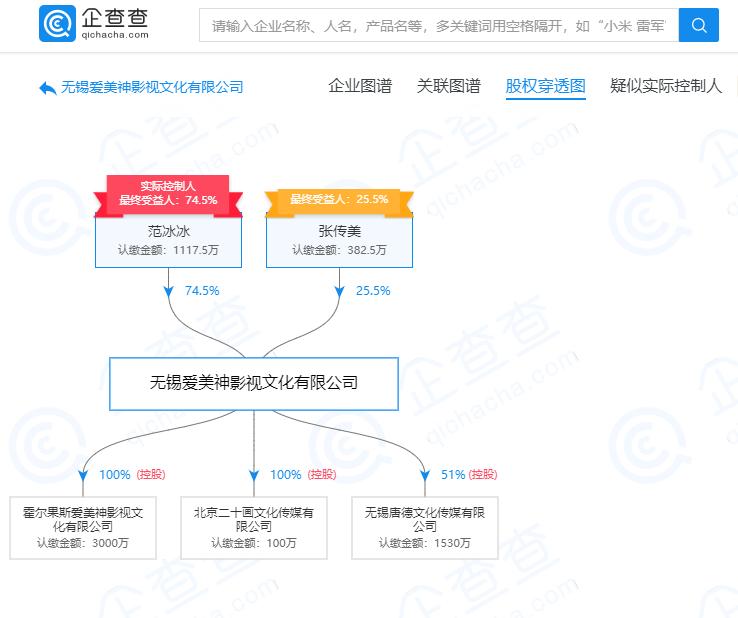
Task: Click the 认缴金额: 3000万 text
Action: click(x=83, y=543)
